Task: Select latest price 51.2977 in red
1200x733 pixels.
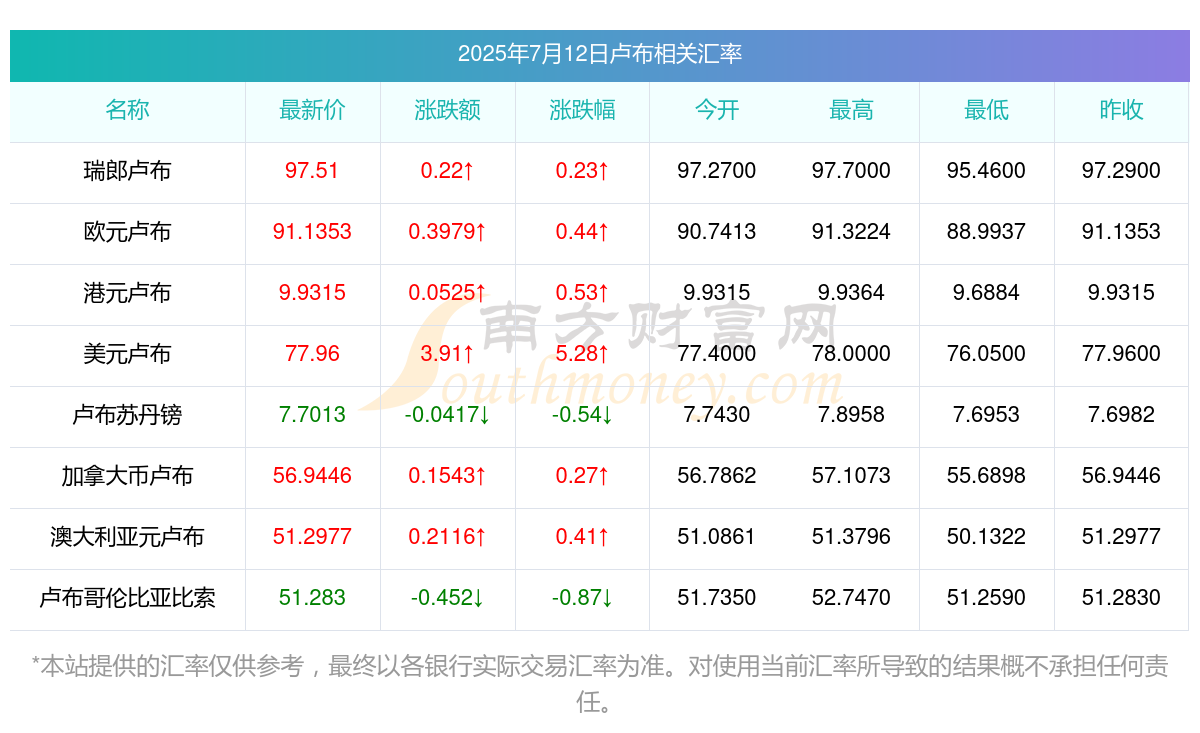Action: pyautogui.click(x=312, y=537)
